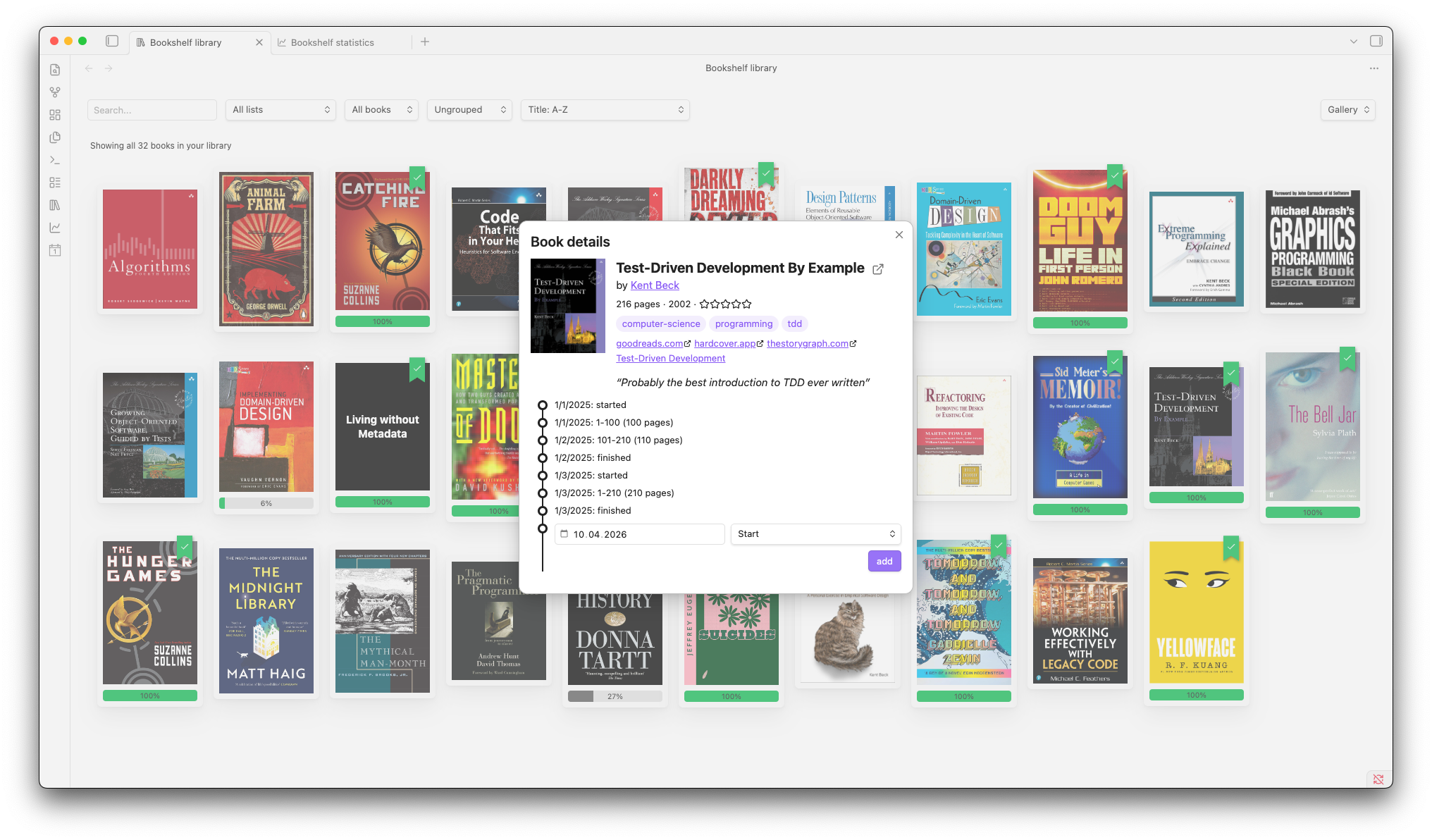Open The Midnight Library book cover
This screenshot has height=840, width=1432.
pyautogui.click(x=266, y=621)
